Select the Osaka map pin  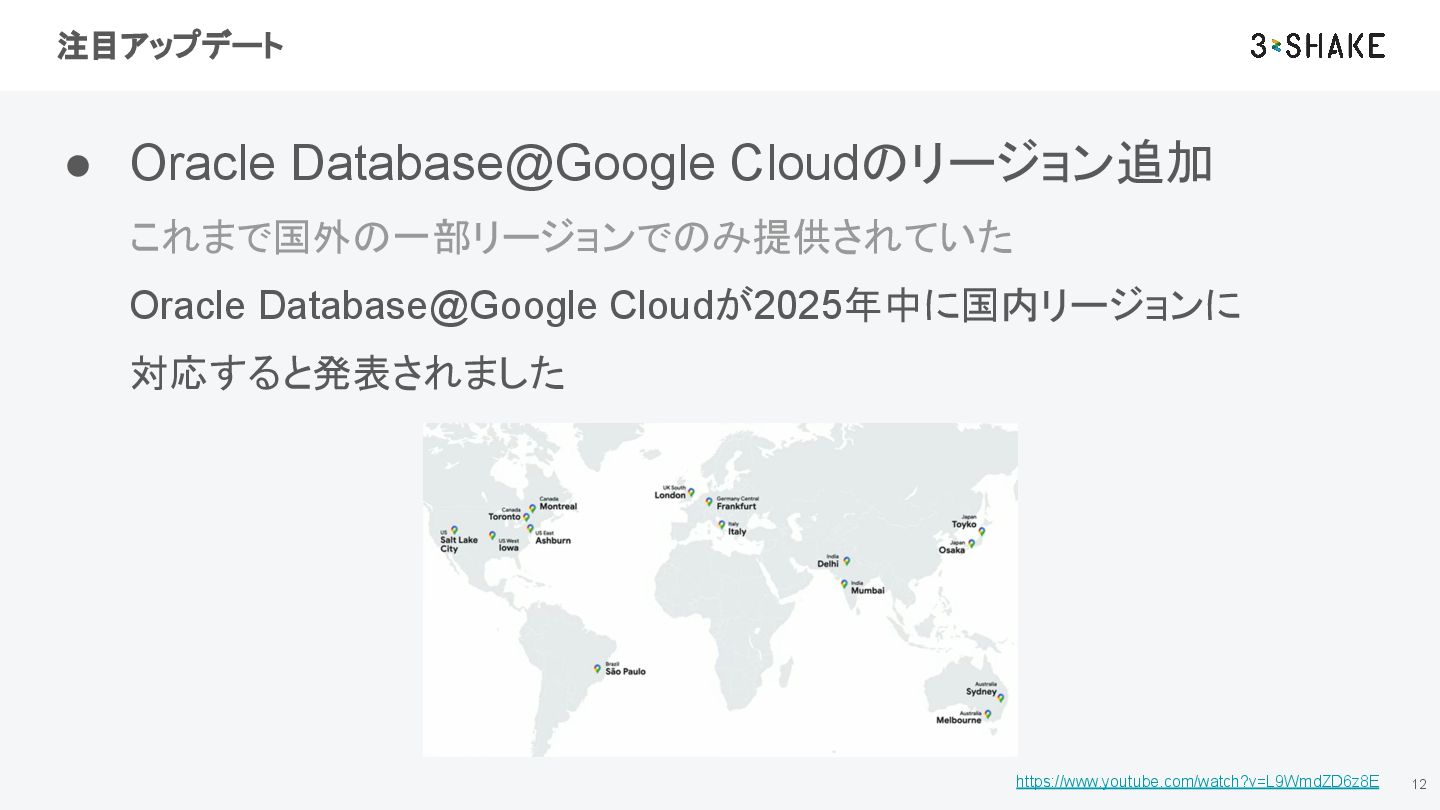[971, 543]
